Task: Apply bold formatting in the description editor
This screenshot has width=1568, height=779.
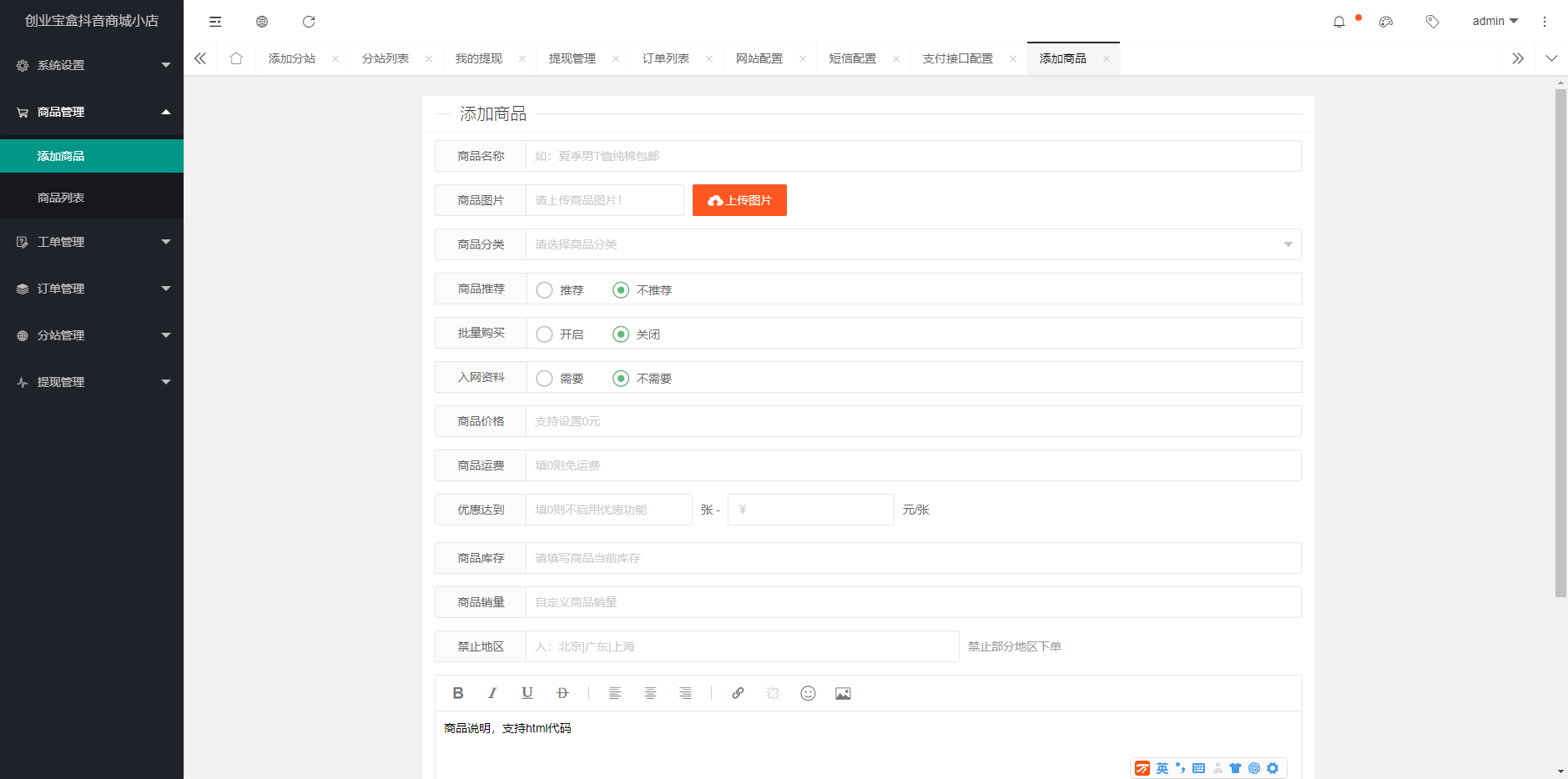Action: click(x=458, y=692)
